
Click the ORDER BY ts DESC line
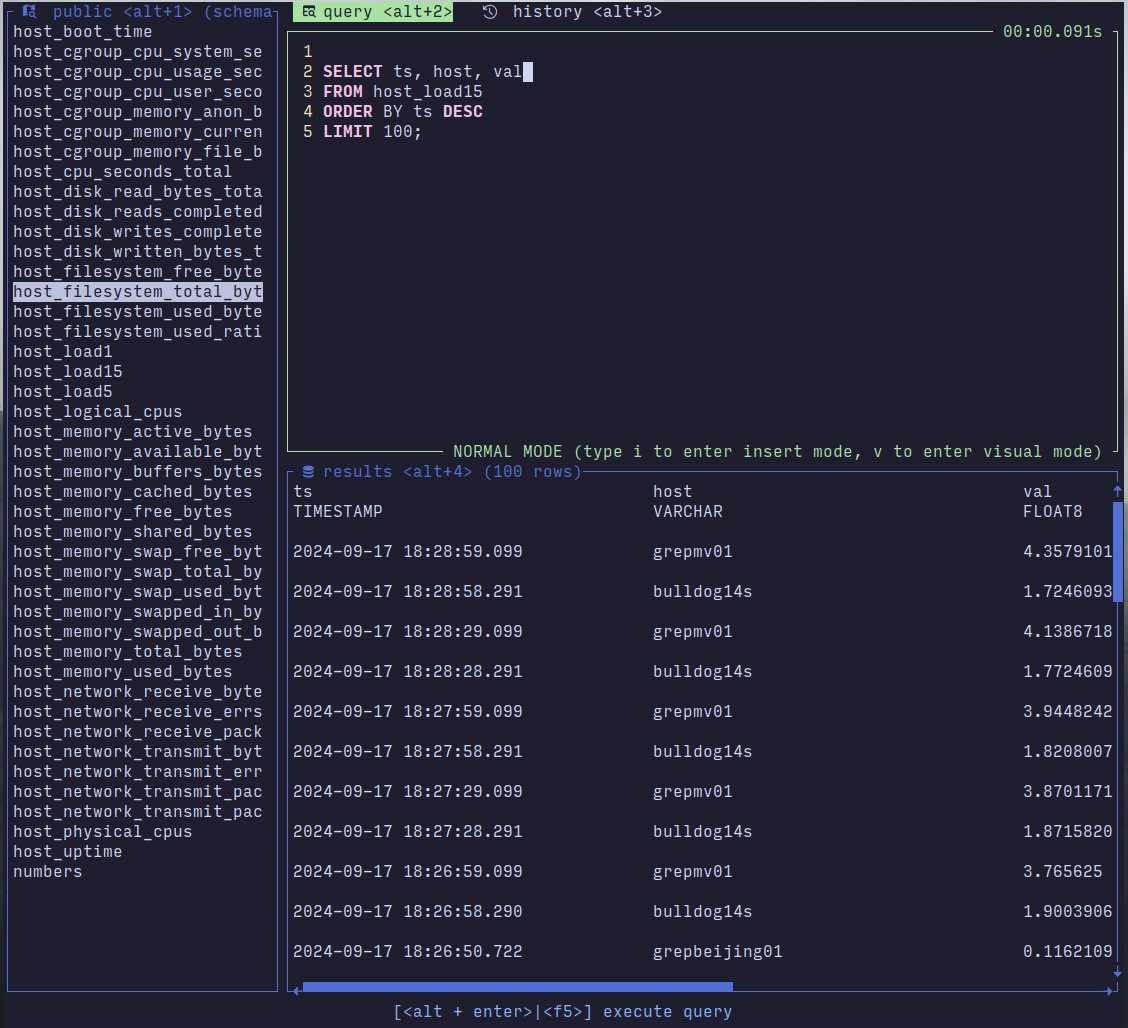pos(403,112)
